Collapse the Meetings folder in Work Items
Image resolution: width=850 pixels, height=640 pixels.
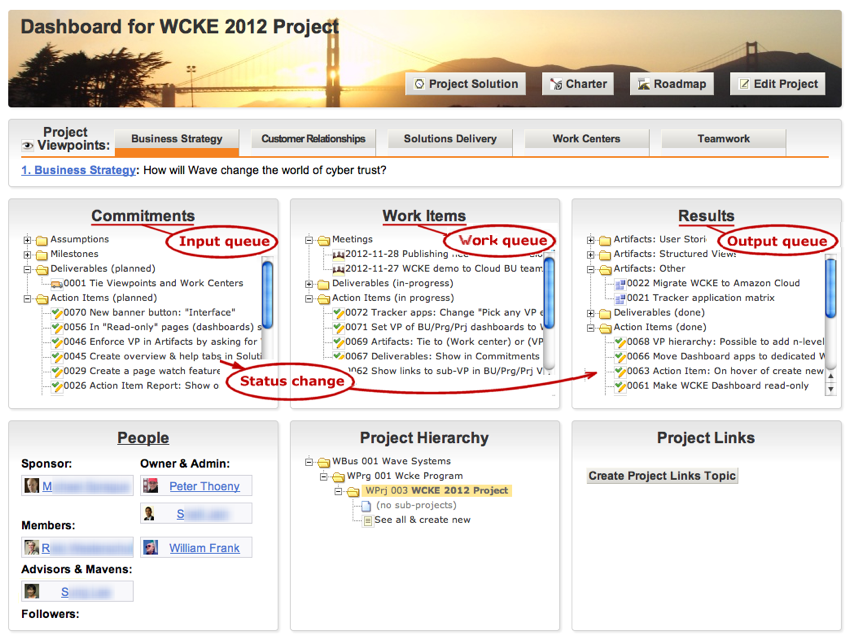click(310, 240)
